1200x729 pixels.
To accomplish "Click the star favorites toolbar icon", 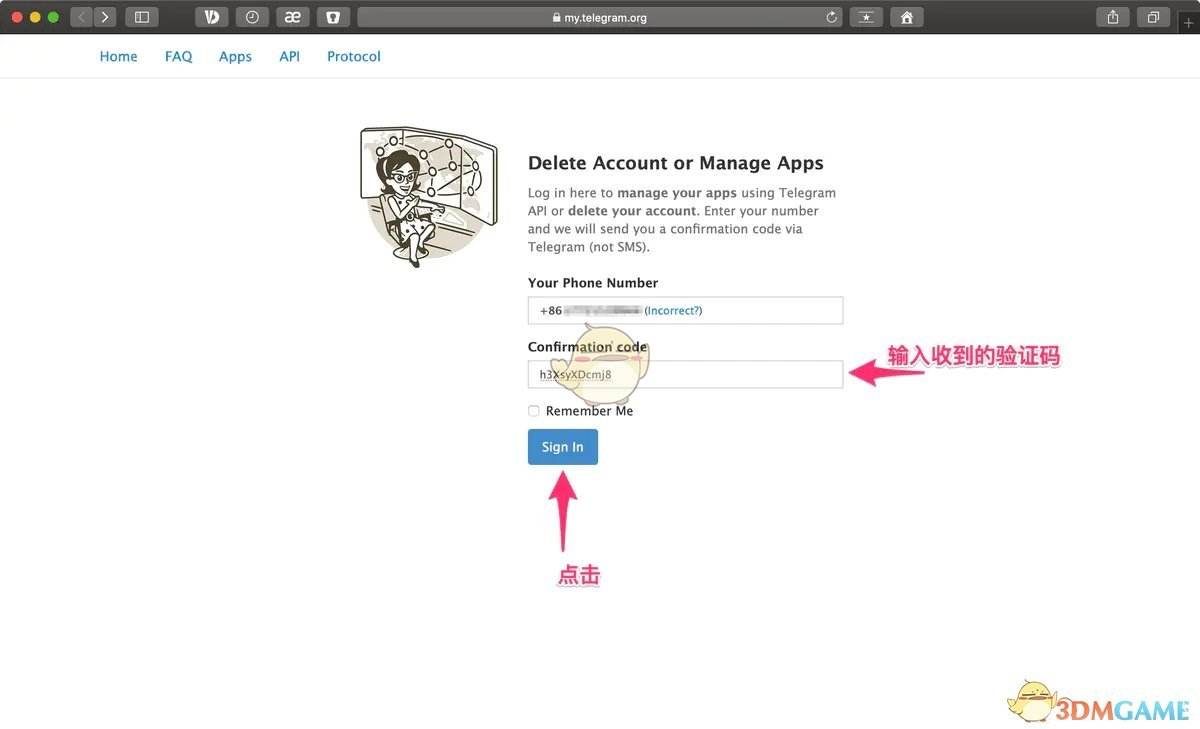I will (x=866, y=17).
